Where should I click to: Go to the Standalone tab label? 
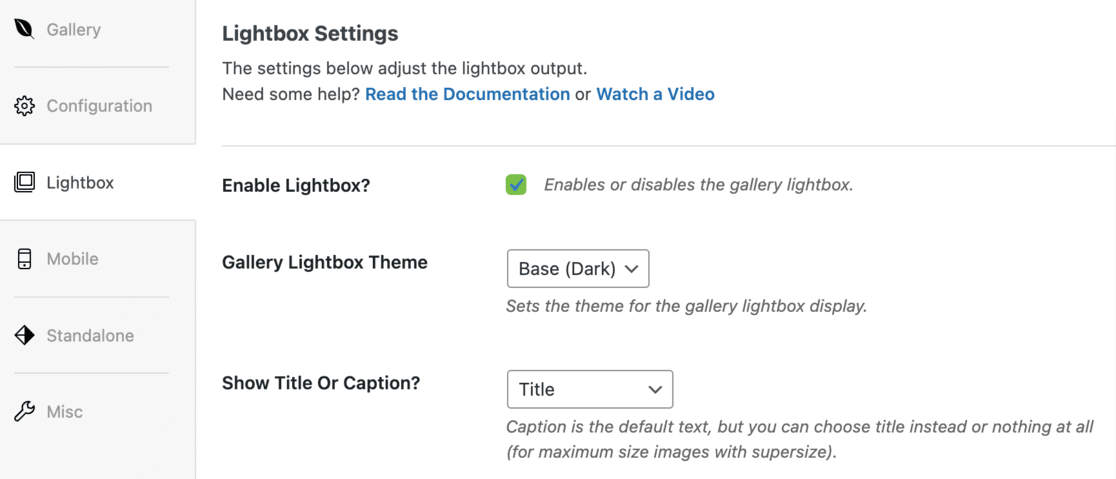click(x=90, y=336)
